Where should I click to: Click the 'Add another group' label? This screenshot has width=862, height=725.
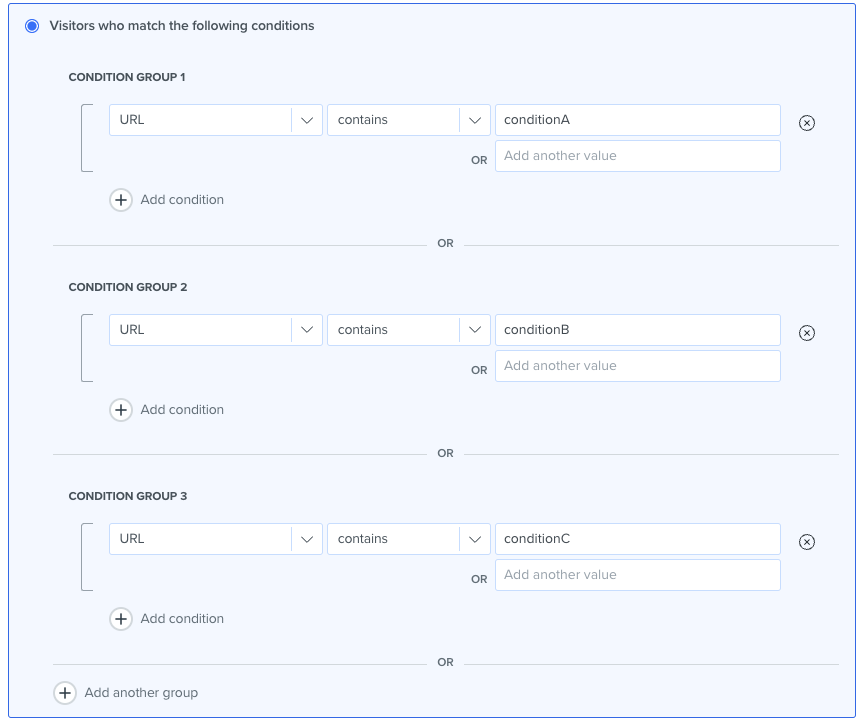[141, 693]
